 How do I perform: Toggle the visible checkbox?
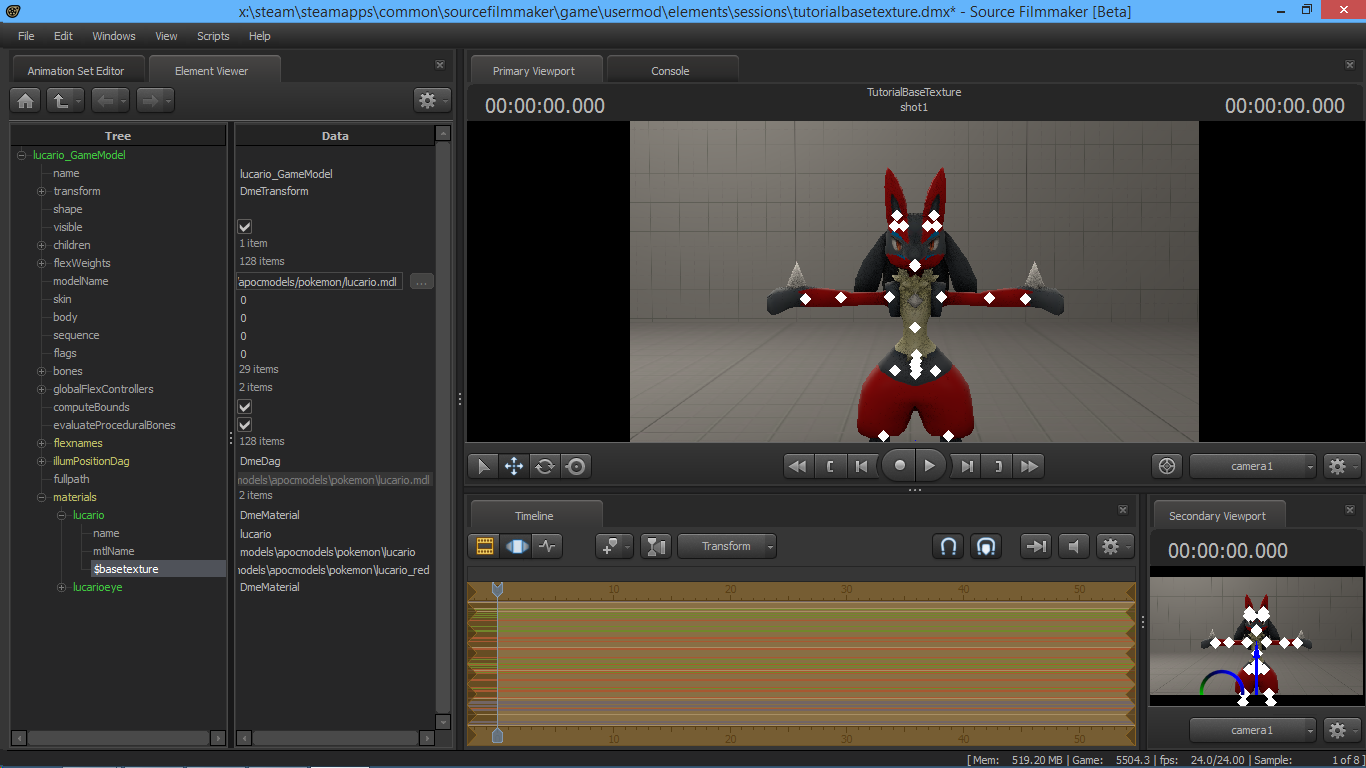(x=245, y=227)
